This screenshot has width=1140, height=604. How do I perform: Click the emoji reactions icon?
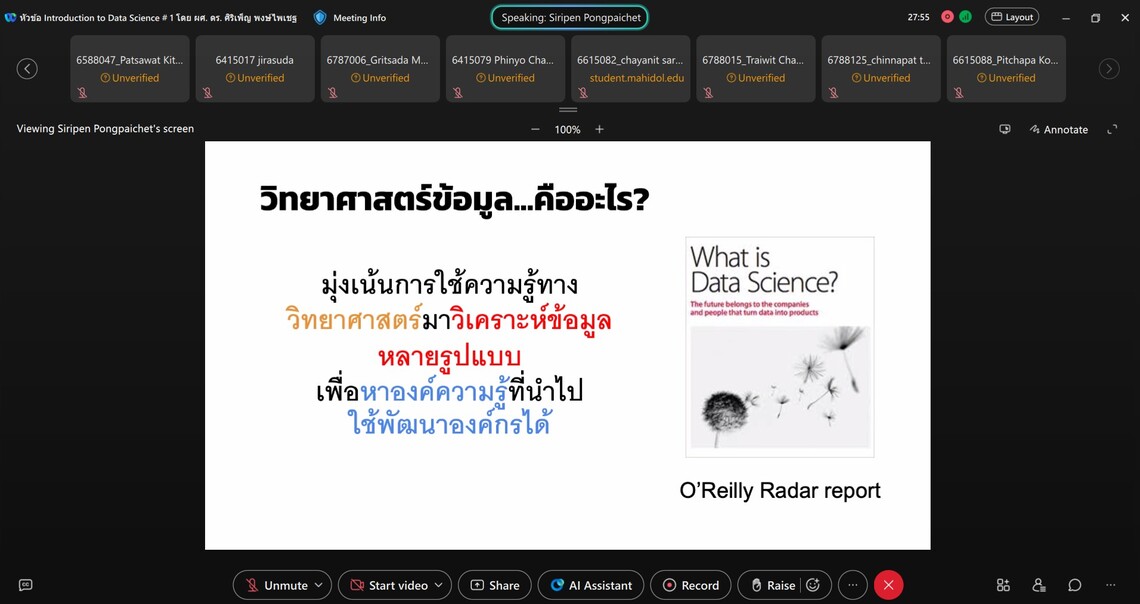(x=813, y=585)
